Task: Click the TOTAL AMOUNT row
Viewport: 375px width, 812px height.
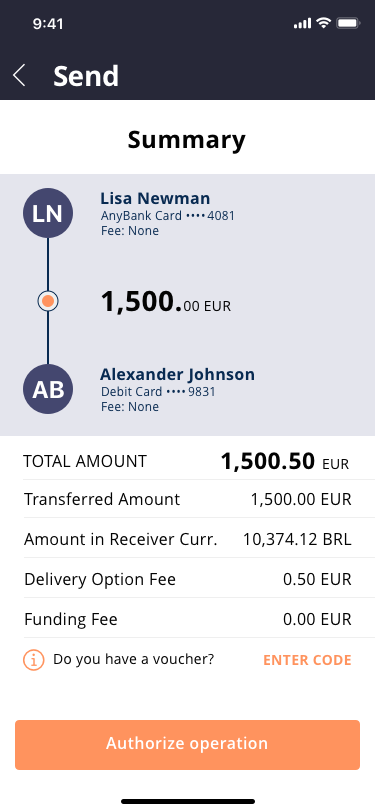Action: 188,461
